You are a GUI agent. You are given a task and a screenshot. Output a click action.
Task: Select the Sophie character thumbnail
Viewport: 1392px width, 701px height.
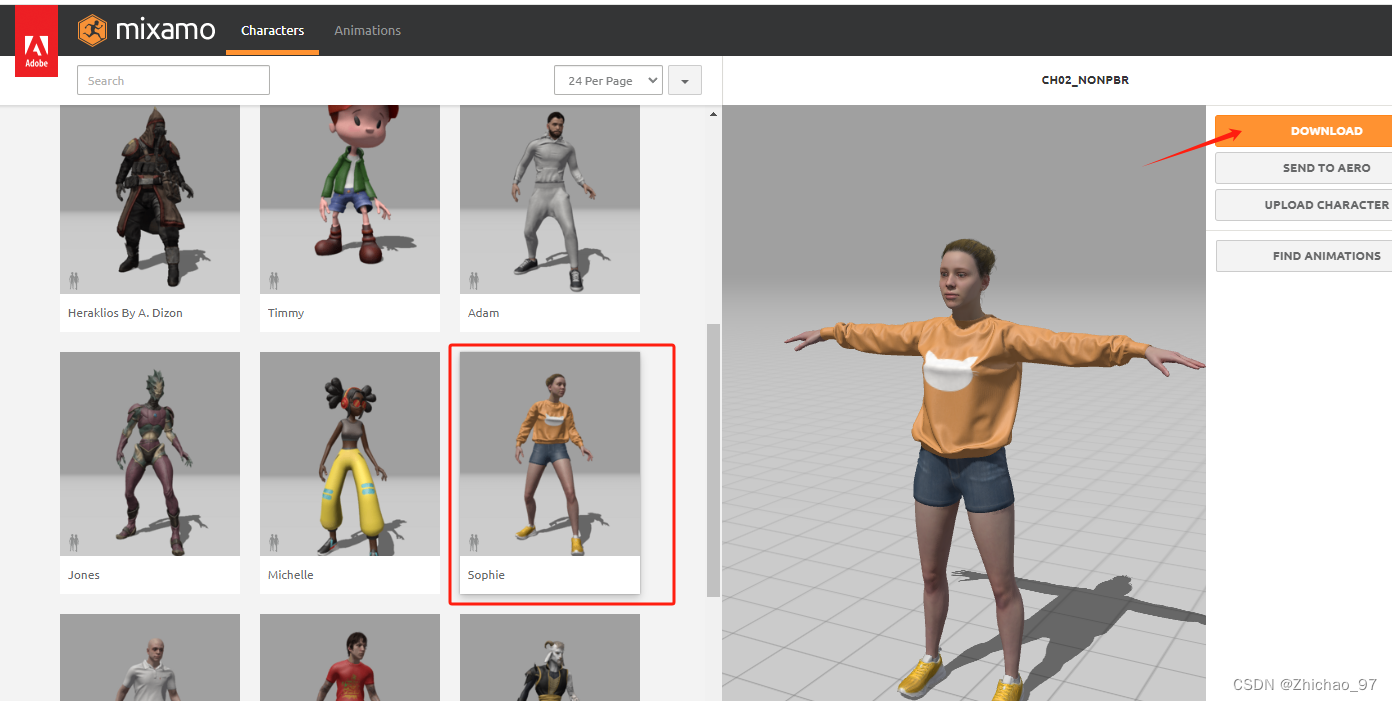pyautogui.click(x=550, y=454)
